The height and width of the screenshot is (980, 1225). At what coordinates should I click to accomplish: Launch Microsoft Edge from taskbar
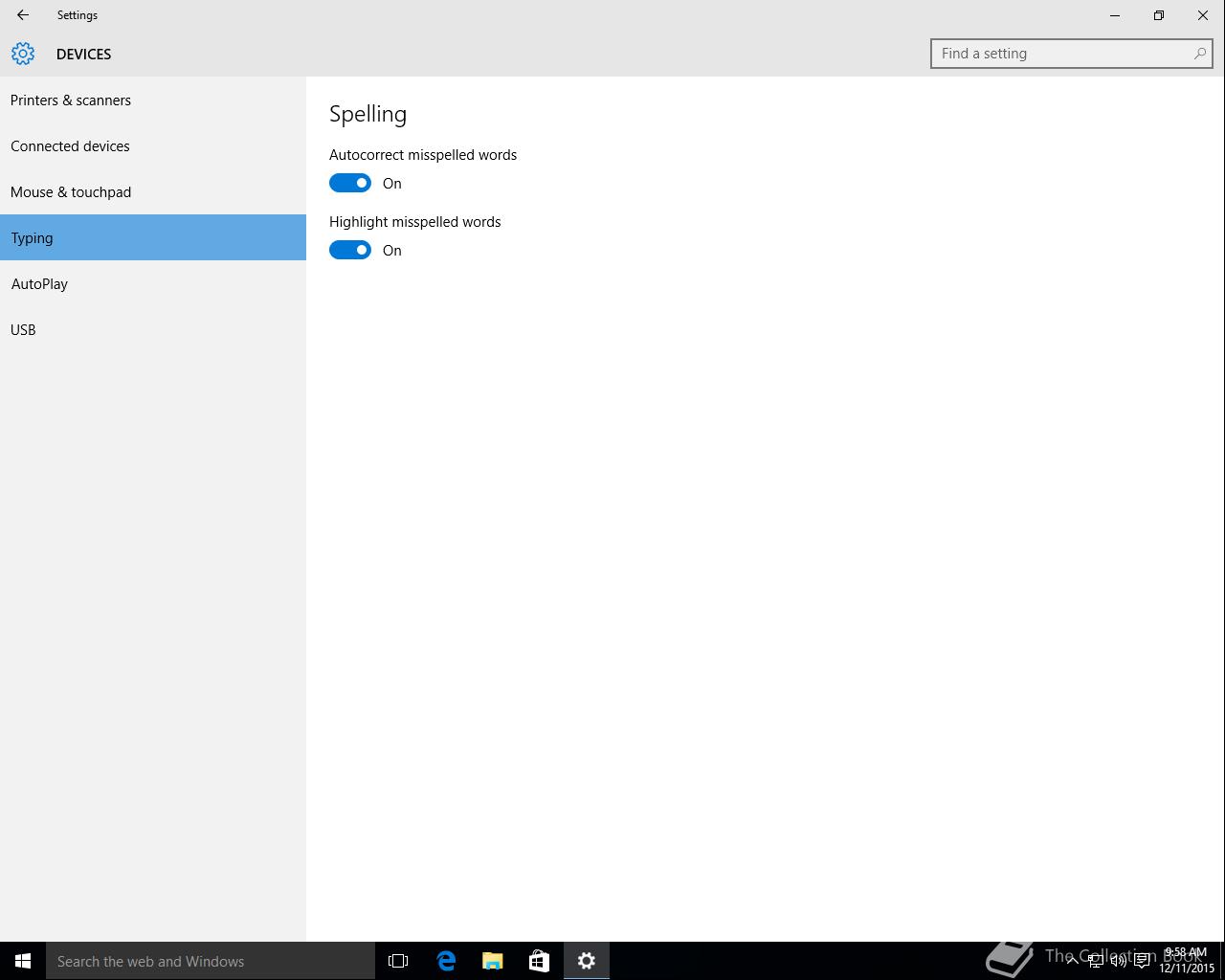click(446, 961)
